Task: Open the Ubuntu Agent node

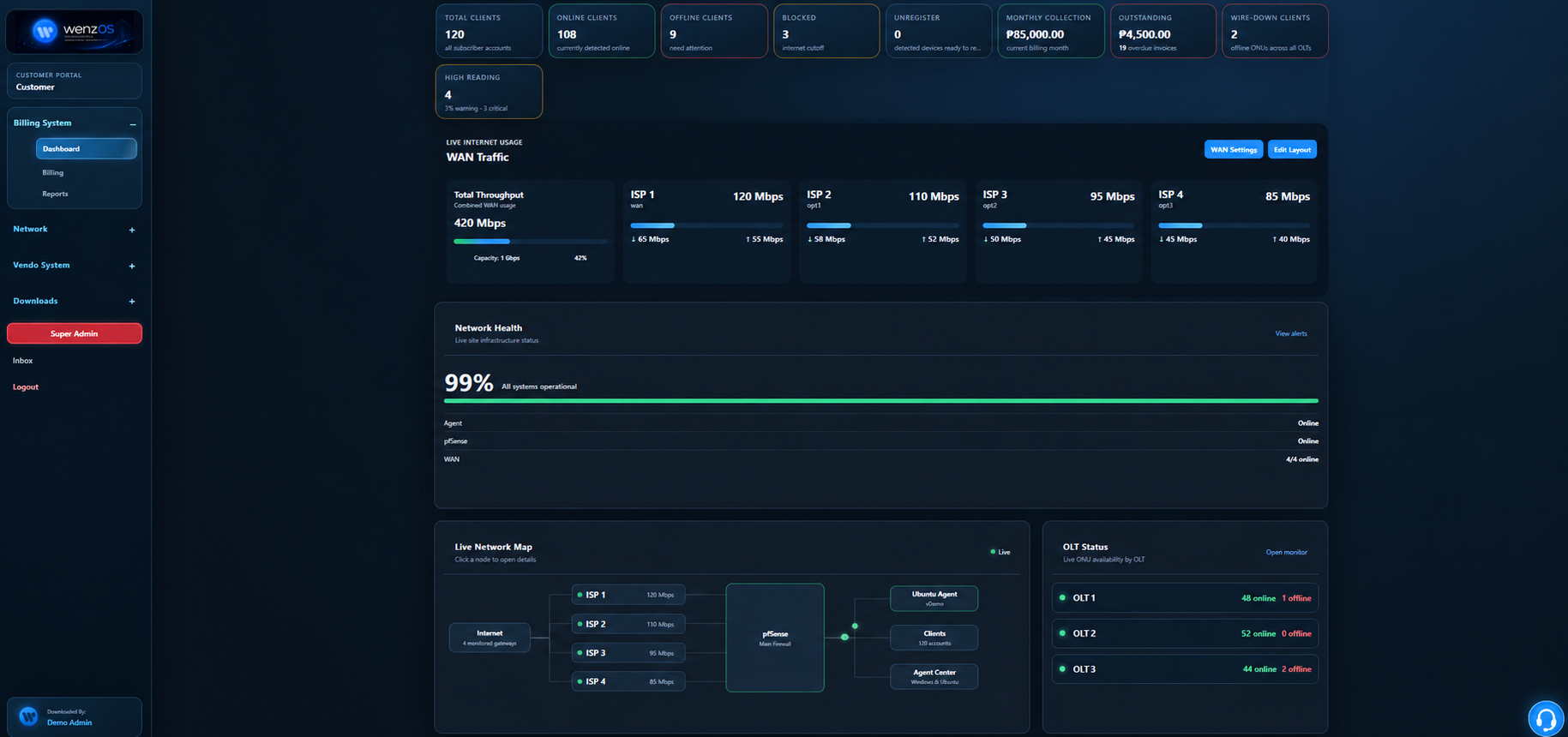Action: point(934,598)
